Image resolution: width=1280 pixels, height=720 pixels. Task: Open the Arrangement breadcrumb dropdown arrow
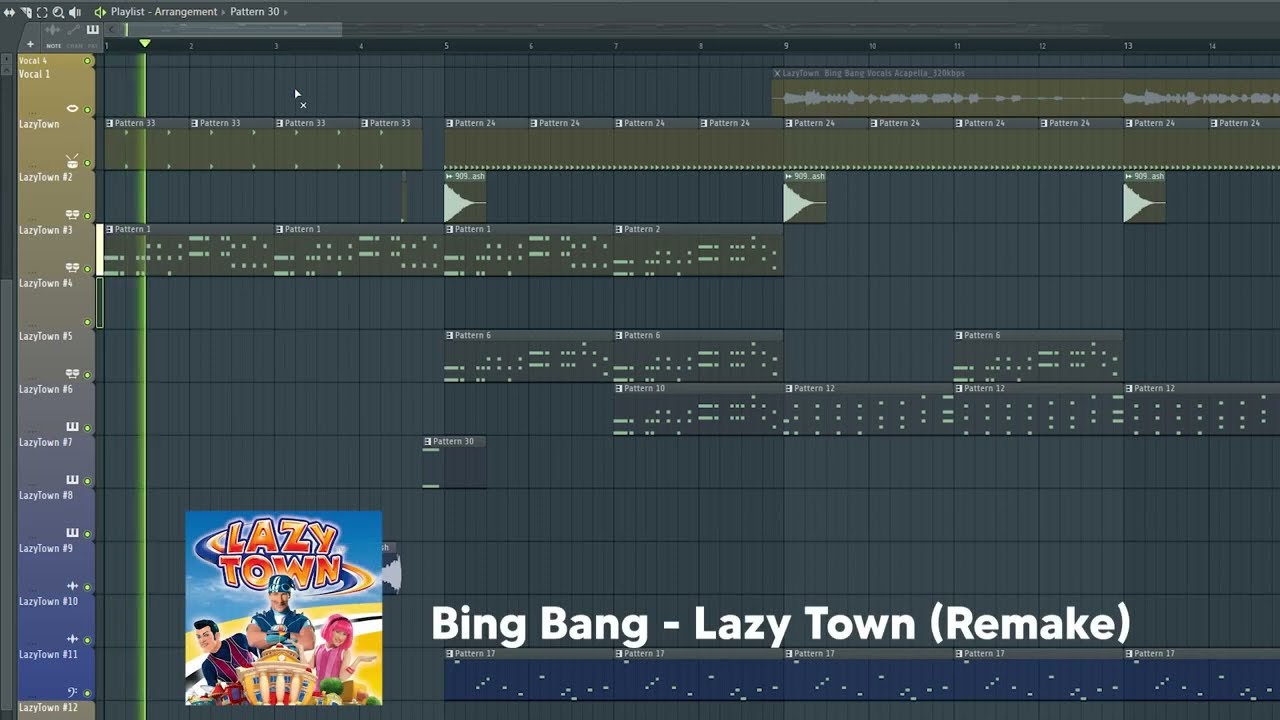pyautogui.click(x=223, y=12)
